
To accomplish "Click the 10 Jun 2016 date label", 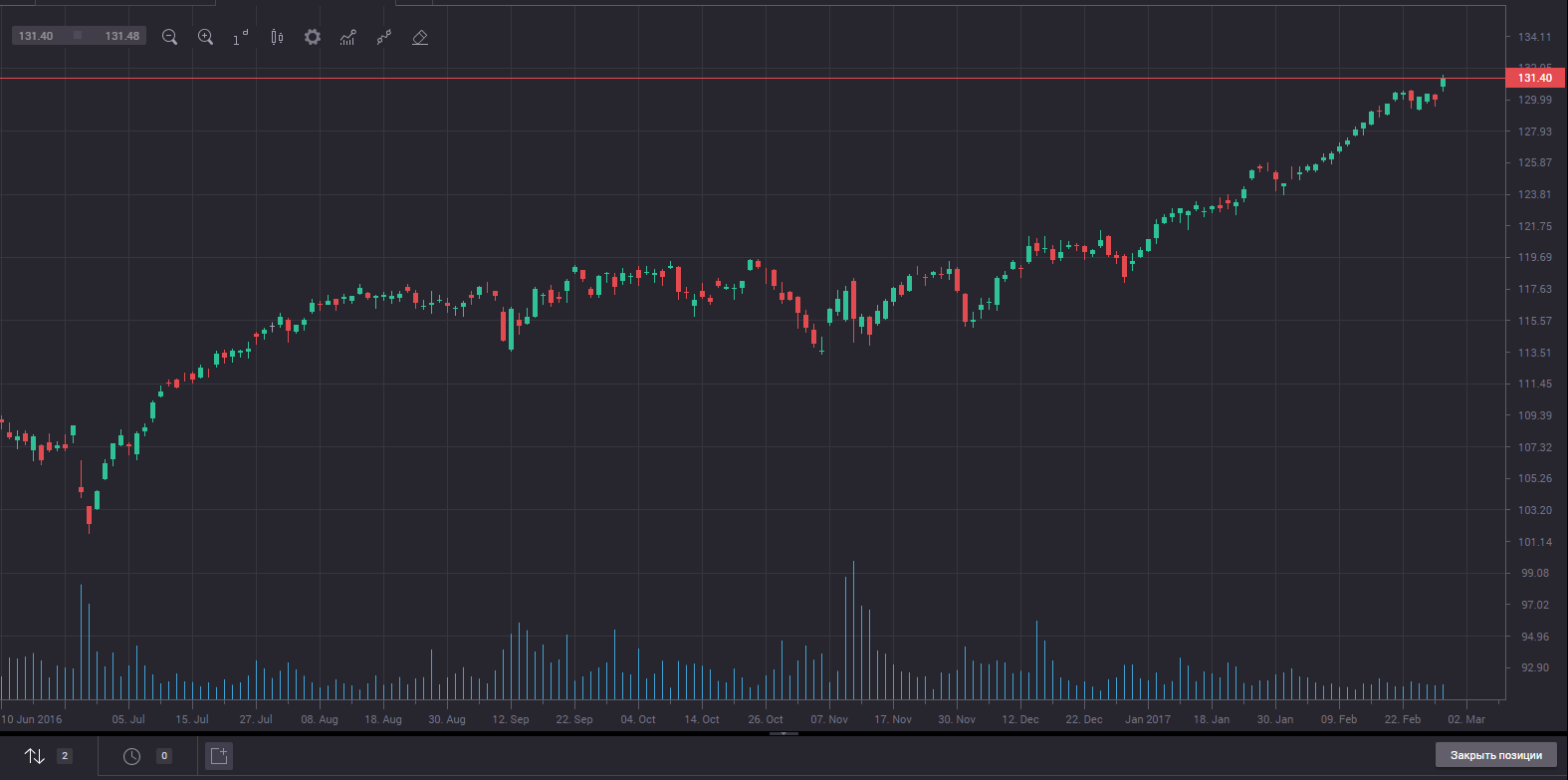I will pyautogui.click(x=32, y=719).
